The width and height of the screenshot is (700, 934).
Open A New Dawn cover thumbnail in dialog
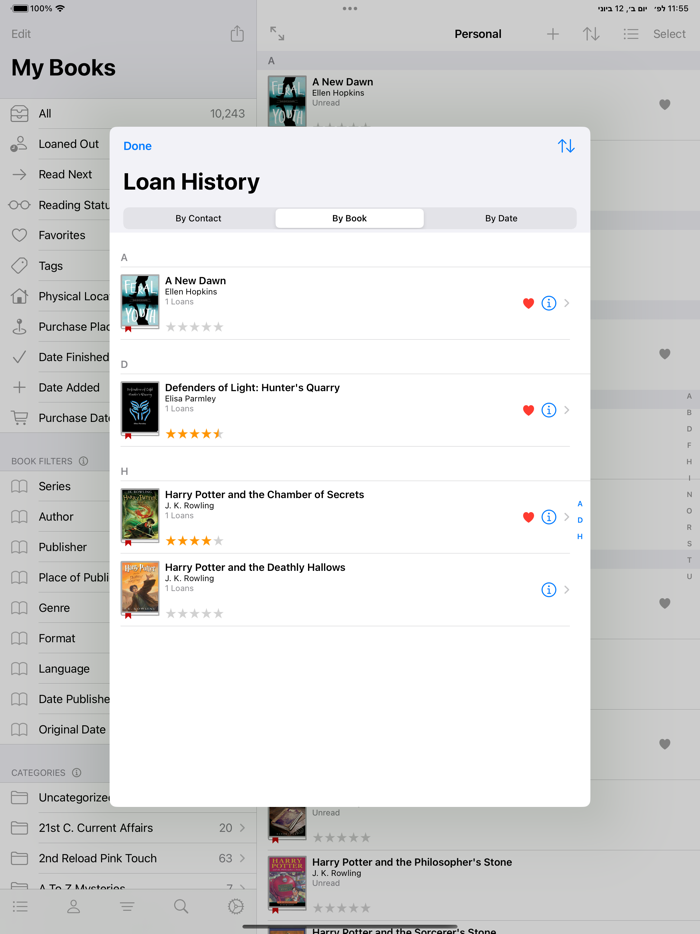140,302
